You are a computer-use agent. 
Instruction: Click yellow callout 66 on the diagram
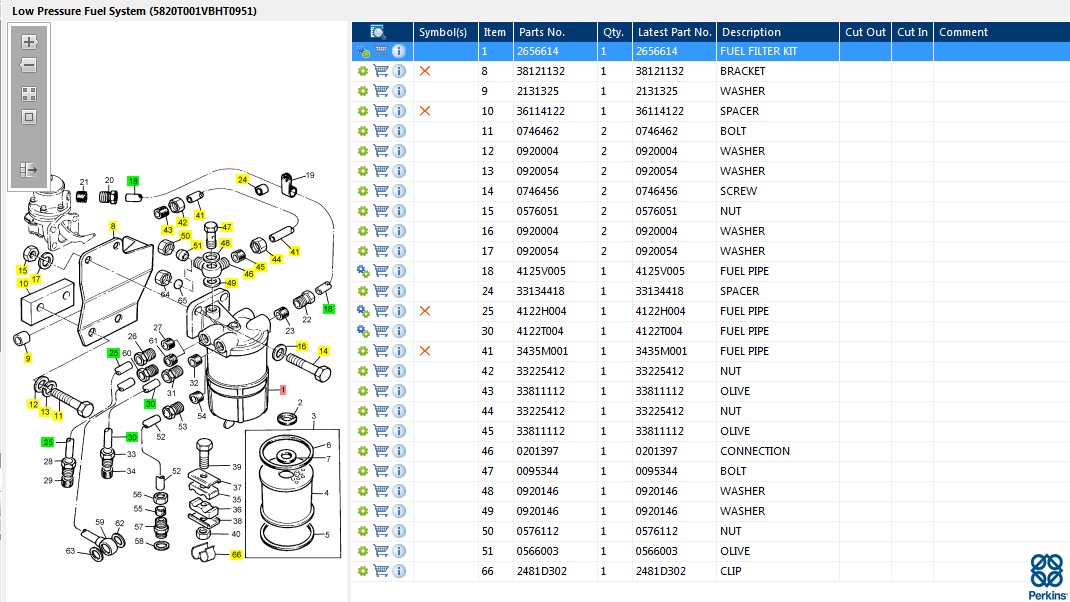click(x=236, y=554)
